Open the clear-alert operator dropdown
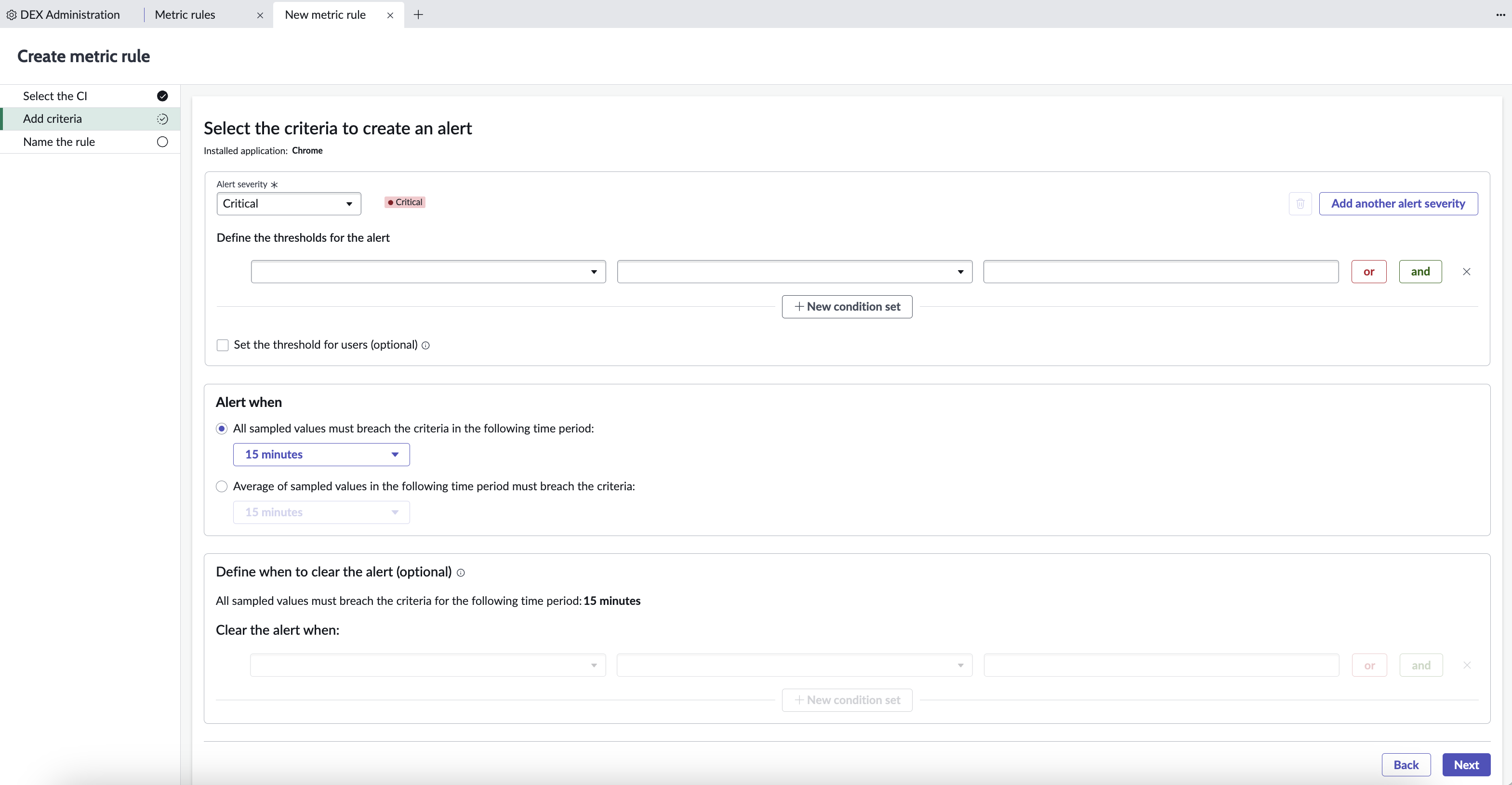Viewport: 1512px width, 785px height. pyautogui.click(x=795, y=665)
